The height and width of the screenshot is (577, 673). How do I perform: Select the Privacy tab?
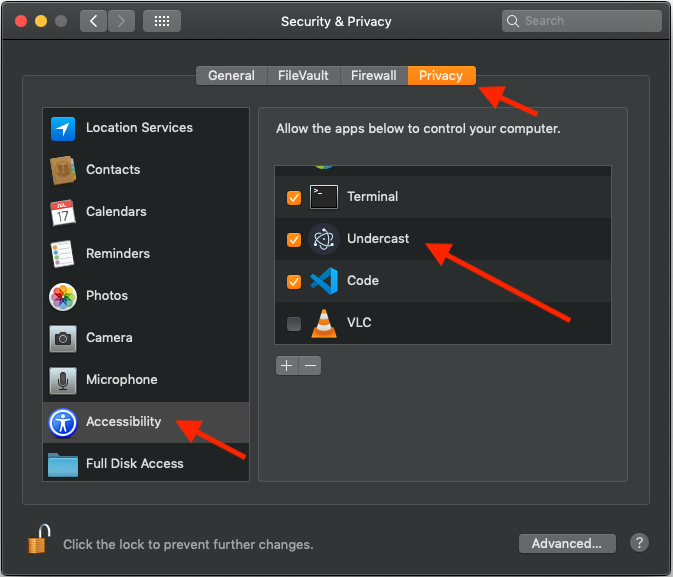click(x=441, y=76)
